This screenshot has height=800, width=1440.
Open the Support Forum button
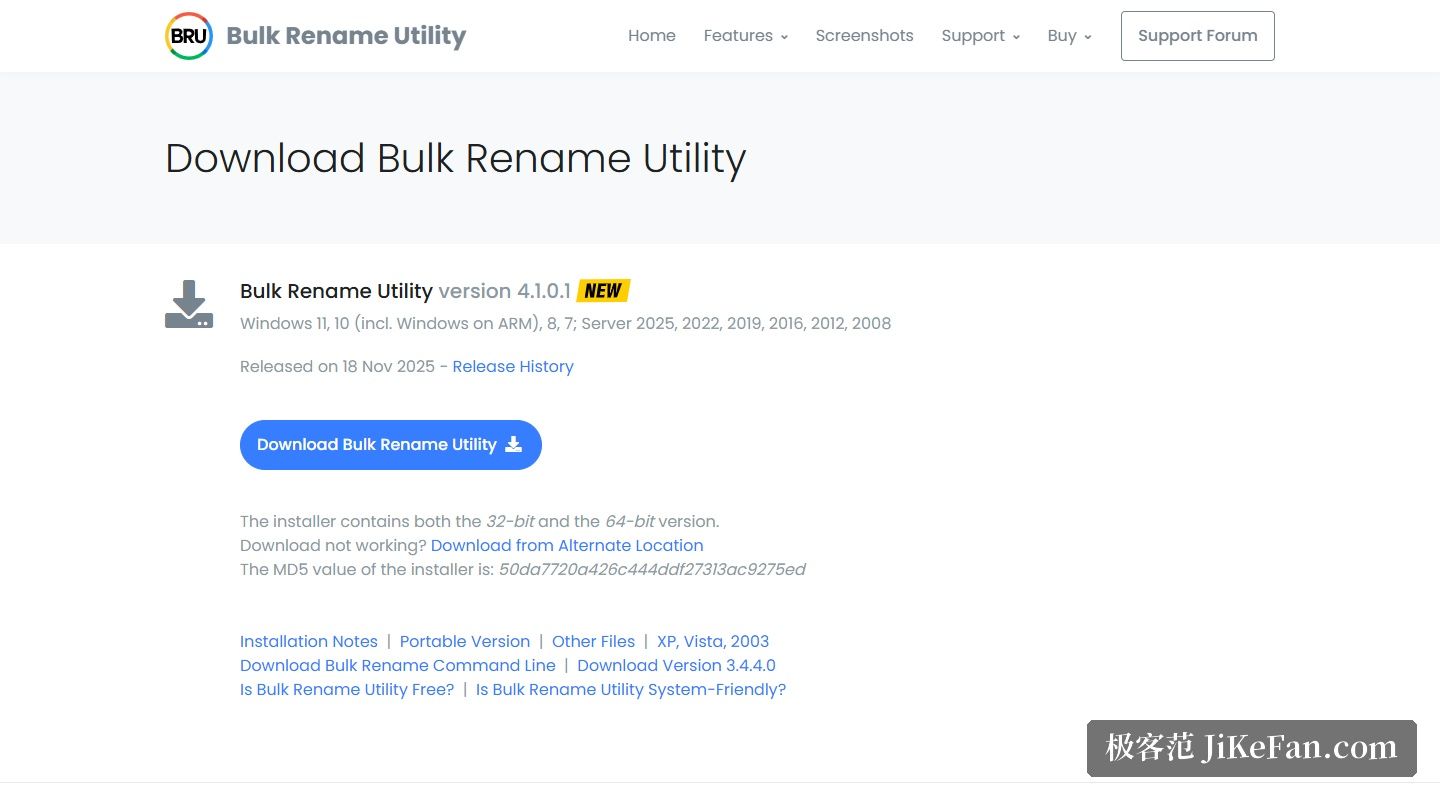coord(1198,36)
